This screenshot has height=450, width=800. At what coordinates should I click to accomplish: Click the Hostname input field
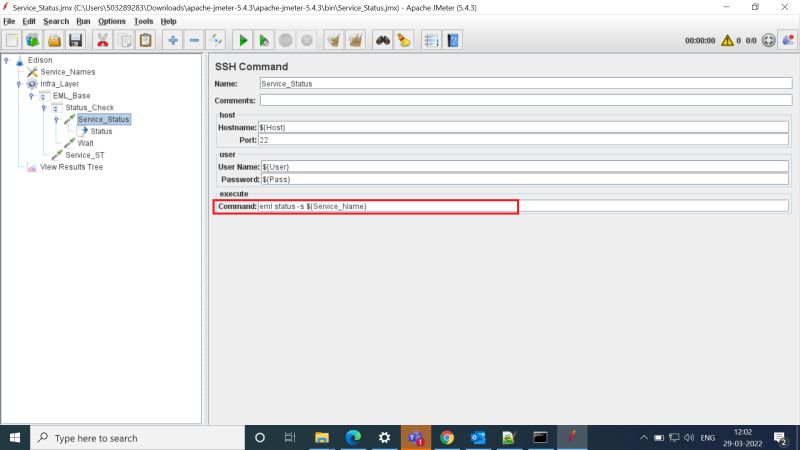(523, 128)
